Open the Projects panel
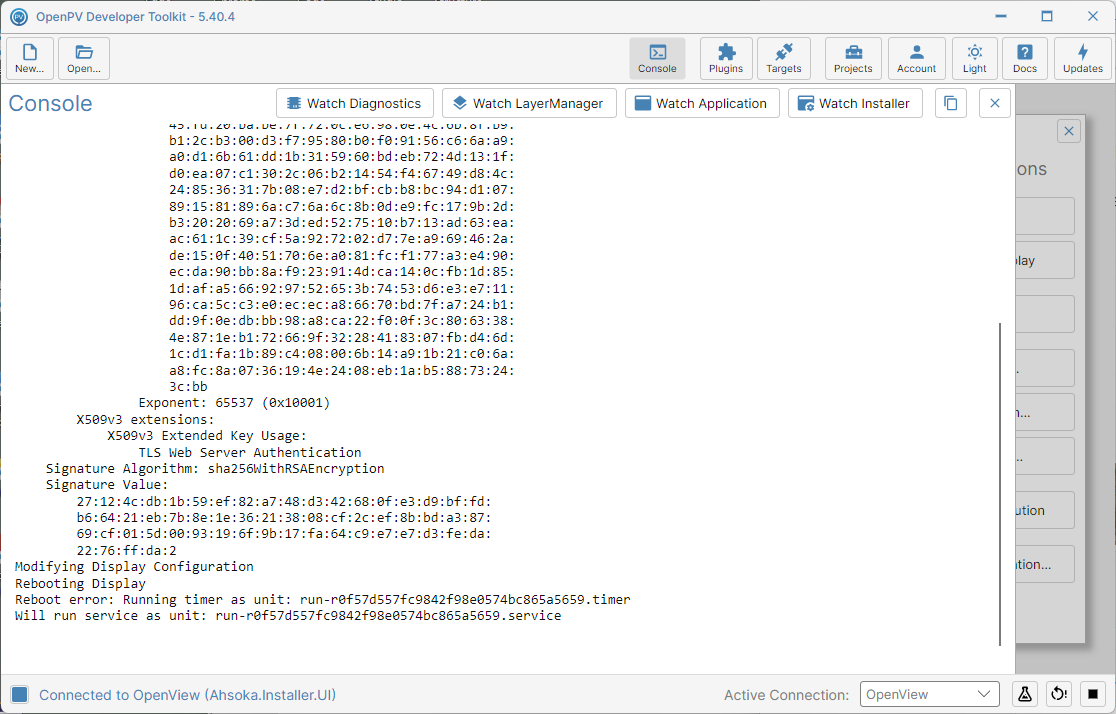This screenshot has width=1116, height=714. click(x=853, y=58)
